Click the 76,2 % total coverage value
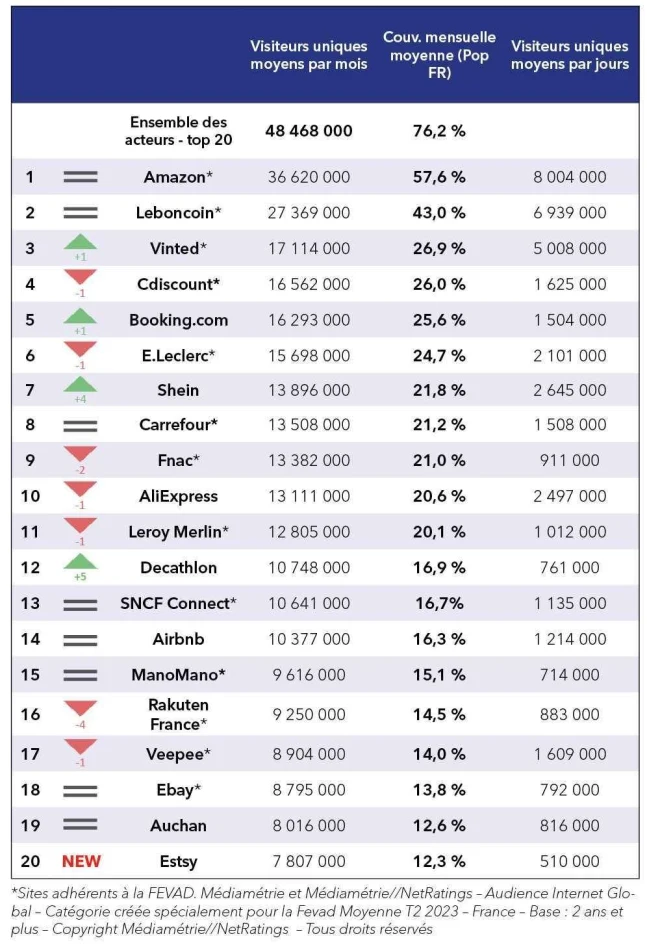This screenshot has height=945, width=647. (439, 131)
